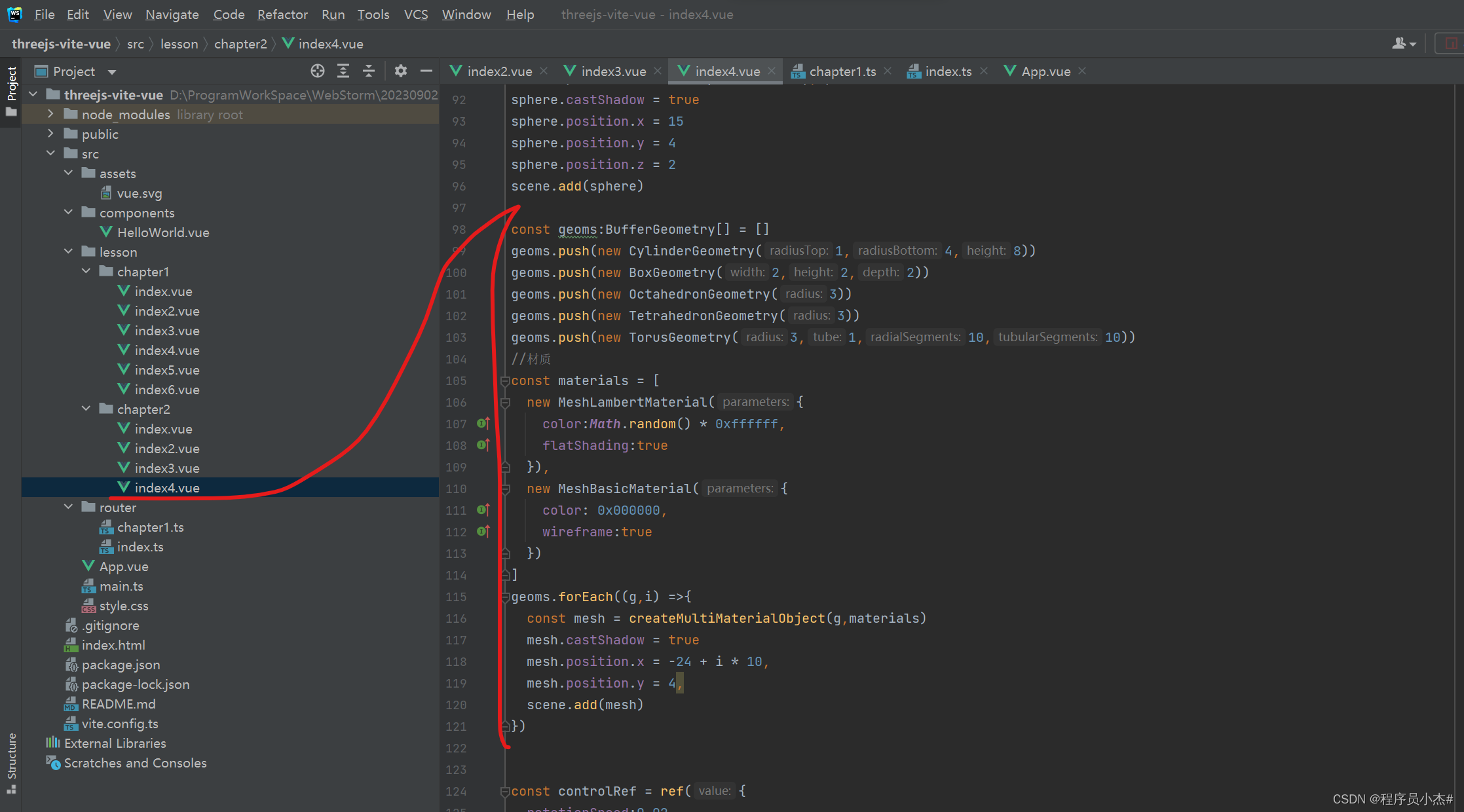The image size is (1464, 812).
Task: Click the Collapse All icon in Project panel
Action: coord(369,71)
